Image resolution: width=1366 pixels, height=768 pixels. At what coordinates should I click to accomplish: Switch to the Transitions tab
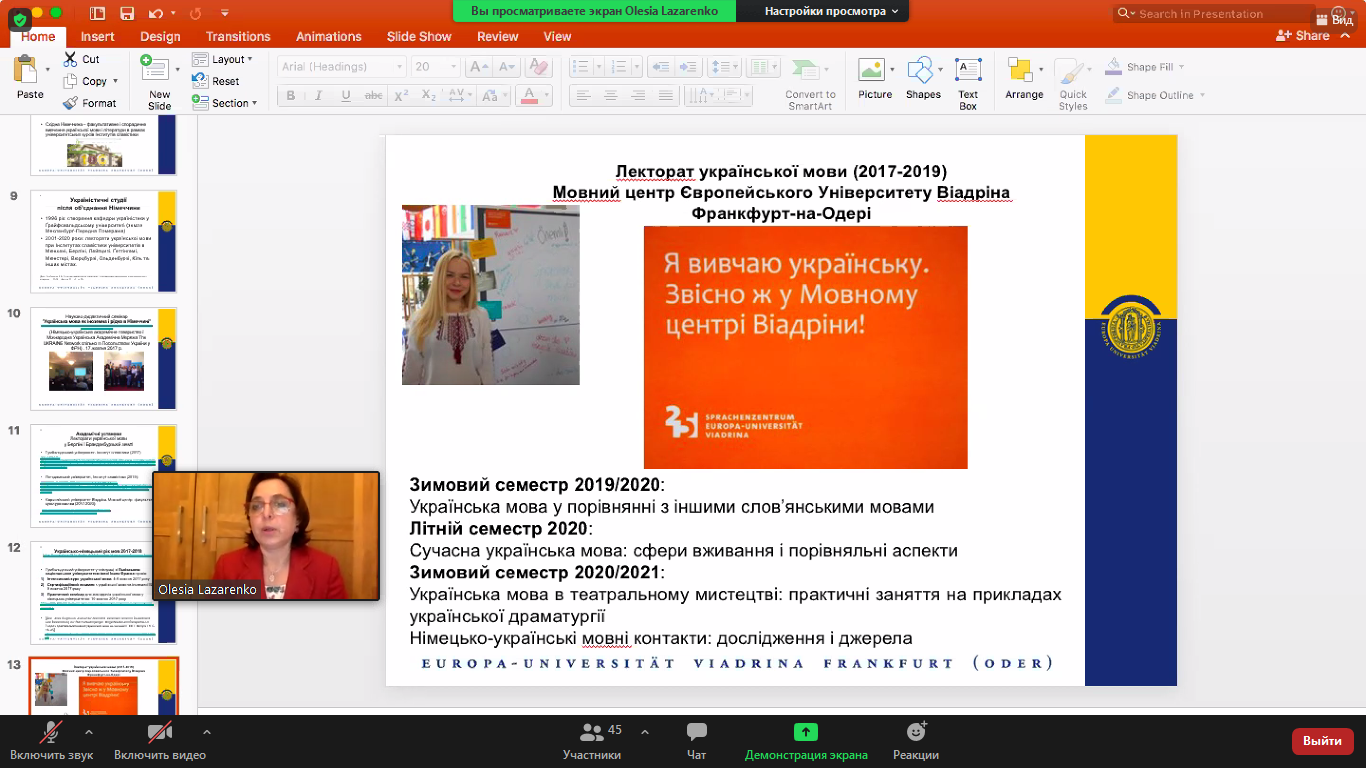click(x=238, y=36)
